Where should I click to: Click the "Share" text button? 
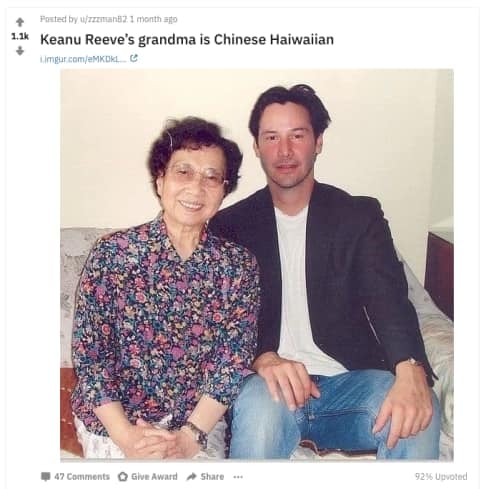tap(212, 477)
